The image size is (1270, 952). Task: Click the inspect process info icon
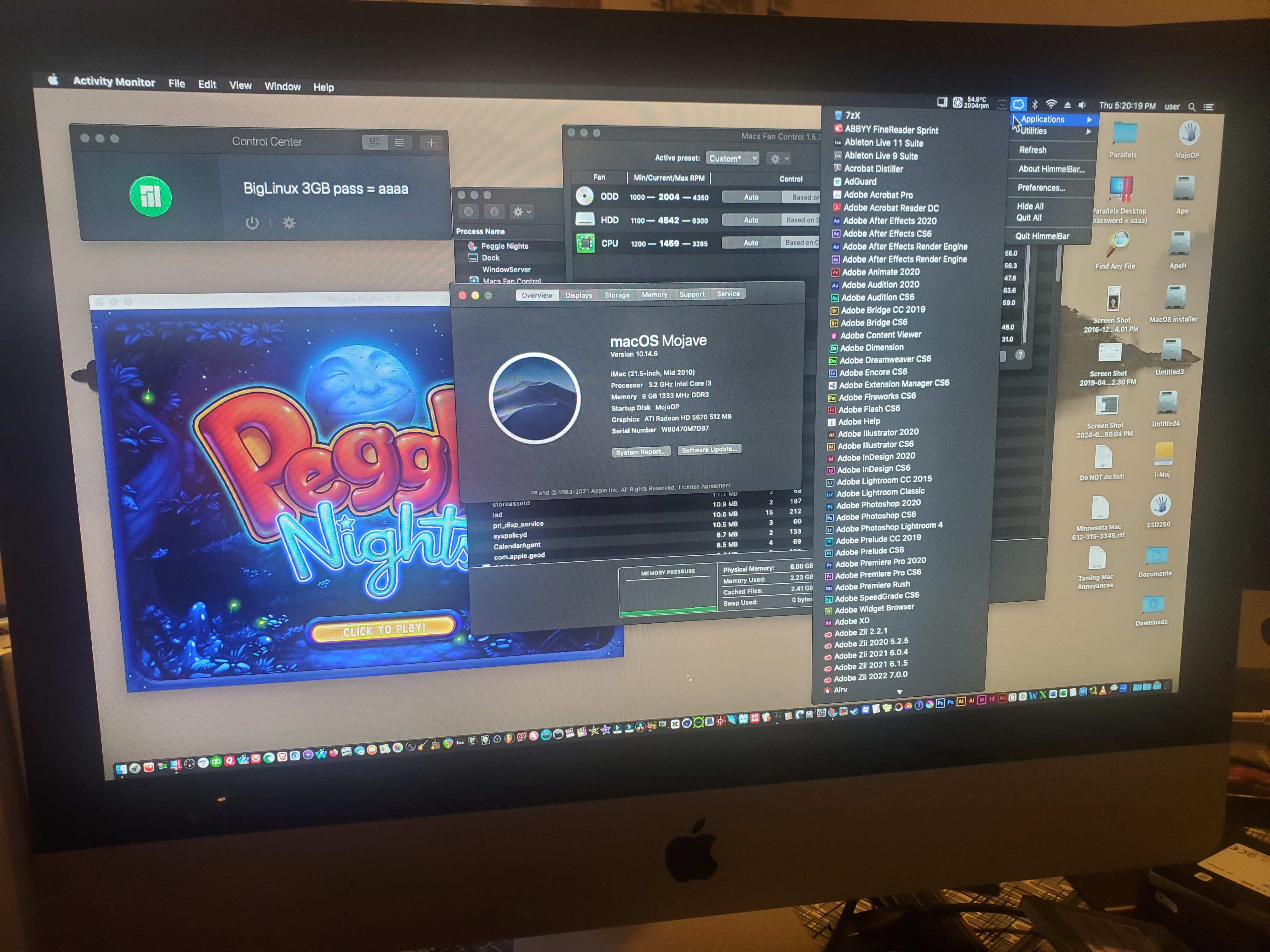tap(494, 212)
